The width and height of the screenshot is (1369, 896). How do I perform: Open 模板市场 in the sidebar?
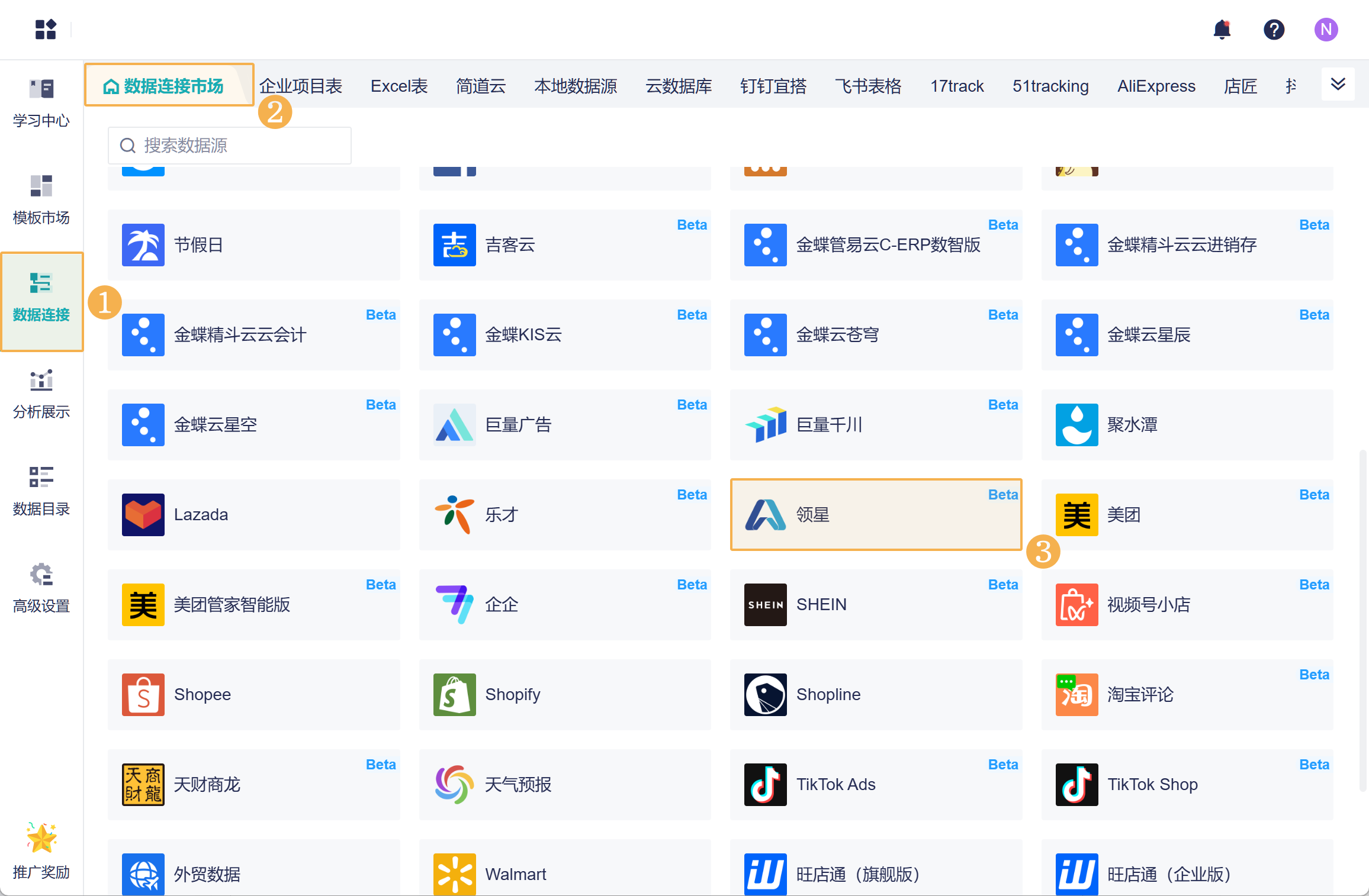[x=41, y=200]
